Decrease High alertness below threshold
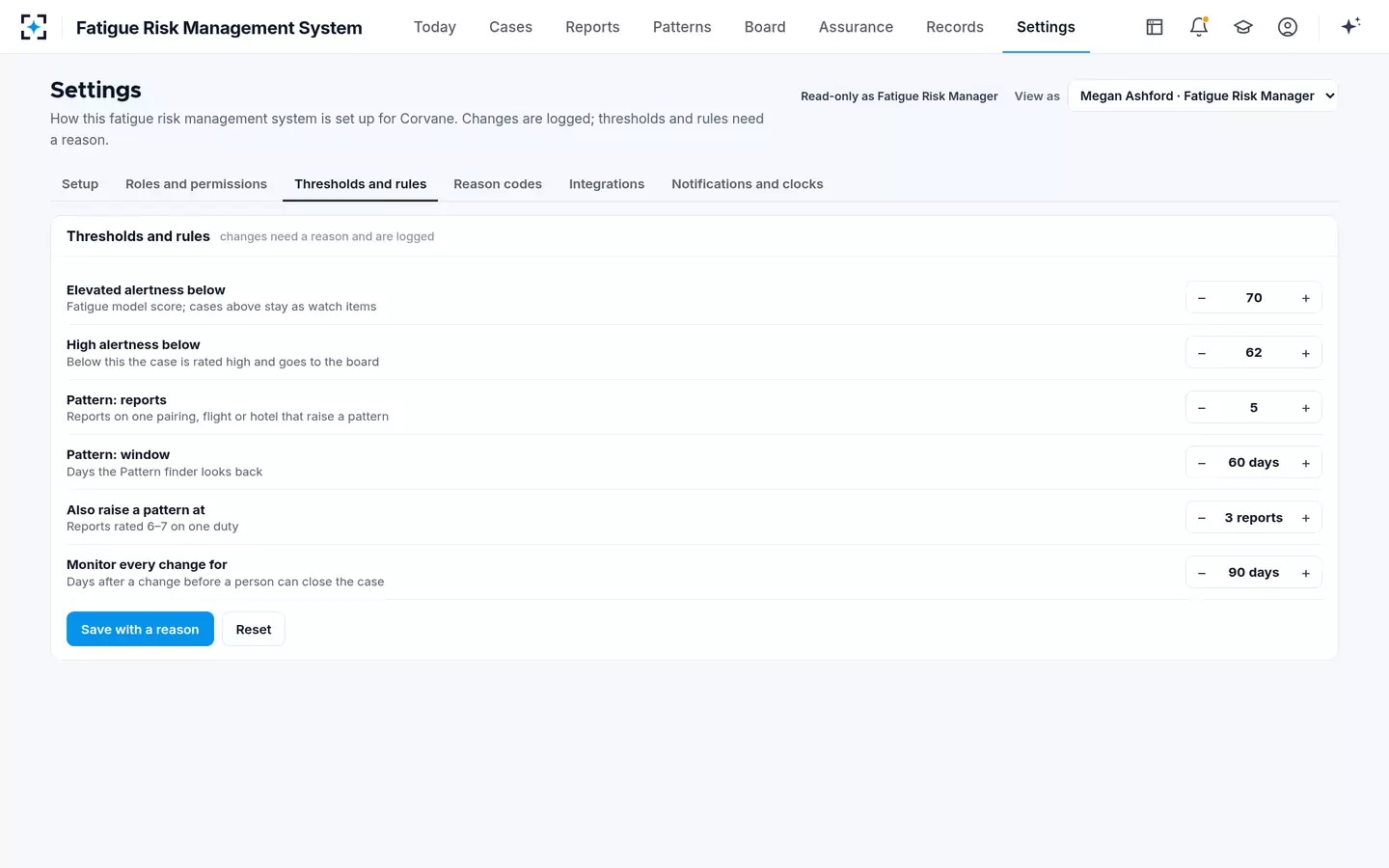Image resolution: width=1389 pixels, height=868 pixels. point(1202,353)
